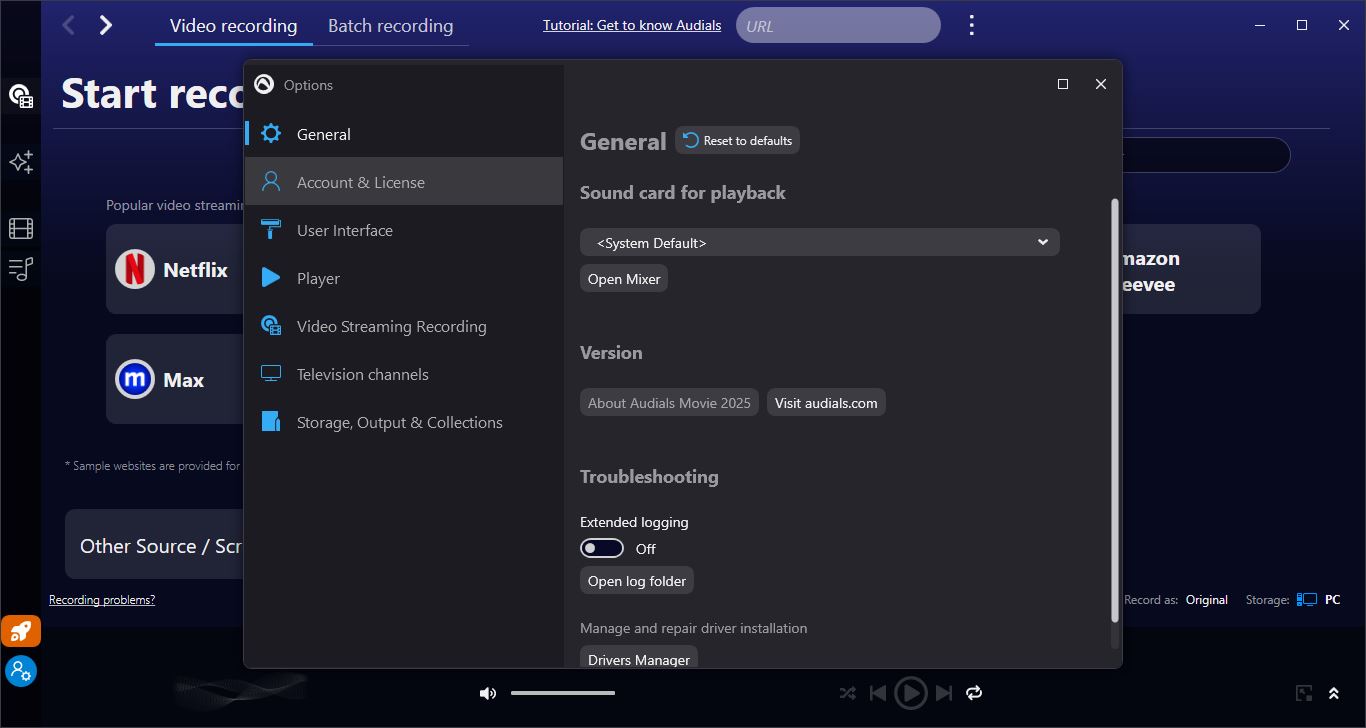Change Record as Original setting
The width and height of the screenshot is (1366, 728).
[1206, 600]
